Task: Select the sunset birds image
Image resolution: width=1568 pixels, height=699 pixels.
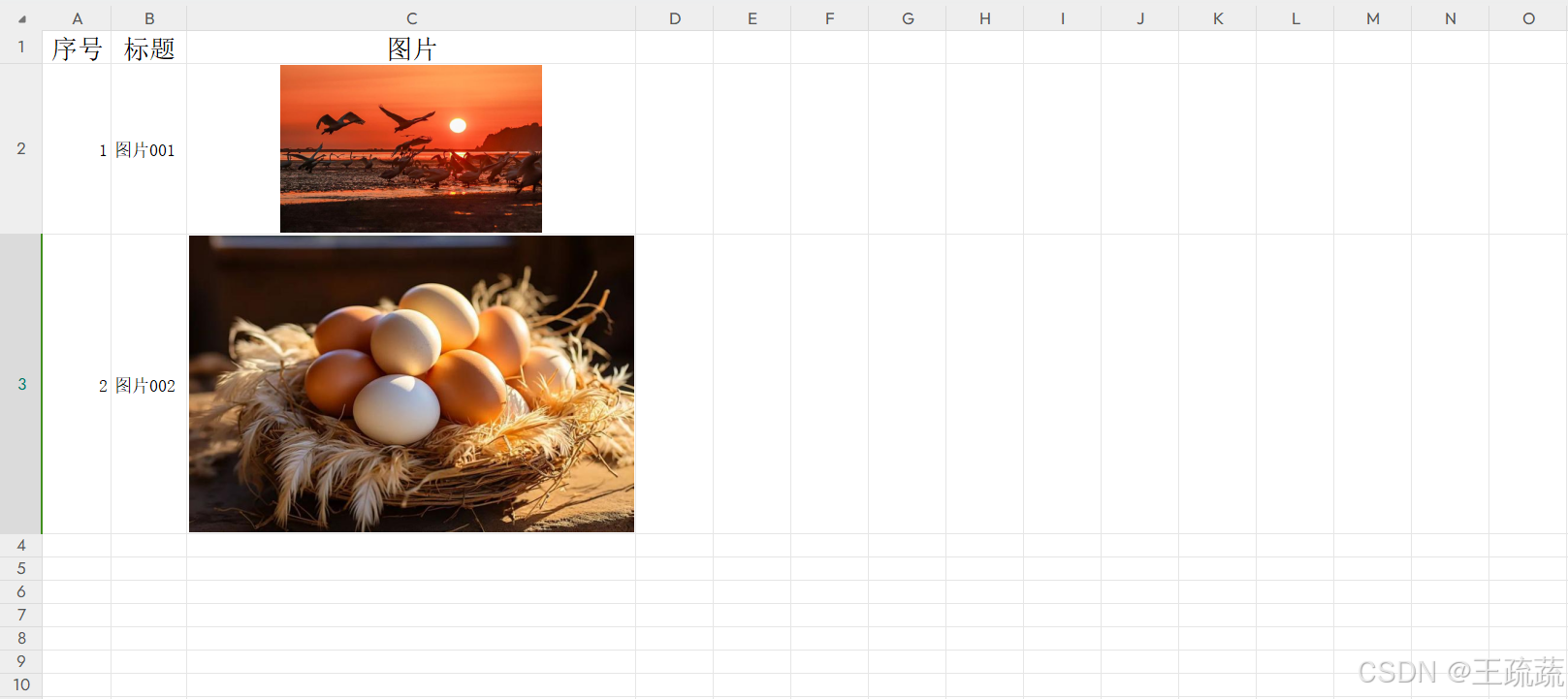Action: pyautogui.click(x=411, y=148)
